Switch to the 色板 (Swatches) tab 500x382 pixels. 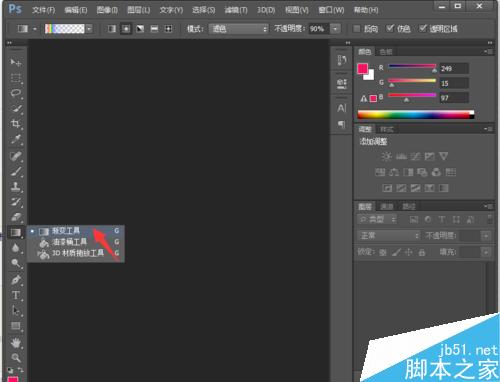386,52
